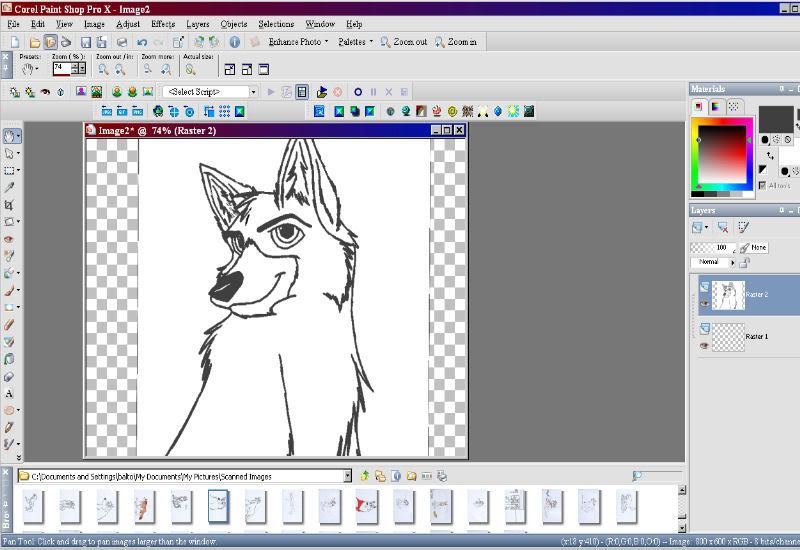800x550 pixels.
Task: Open the Selections menu
Action: 276,24
